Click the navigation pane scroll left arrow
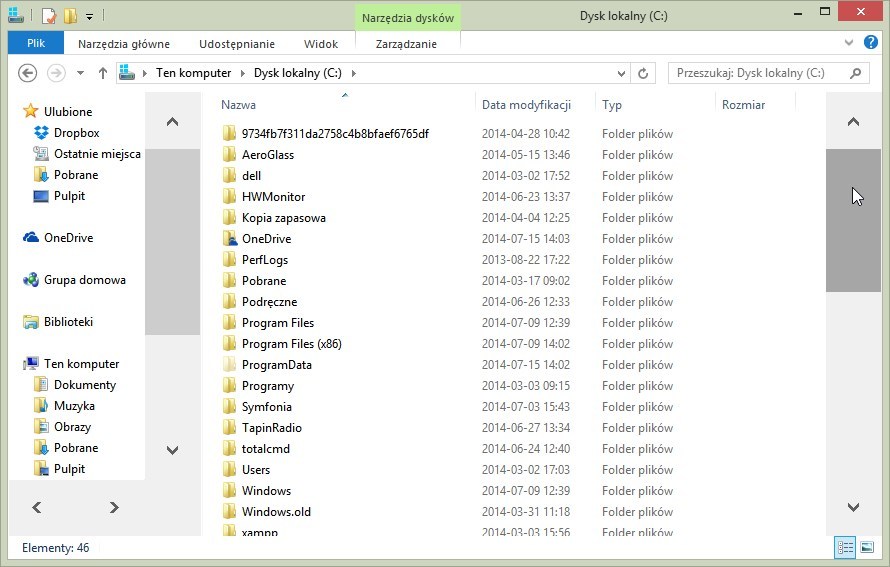This screenshot has height=567, width=890. coord(36,507)
